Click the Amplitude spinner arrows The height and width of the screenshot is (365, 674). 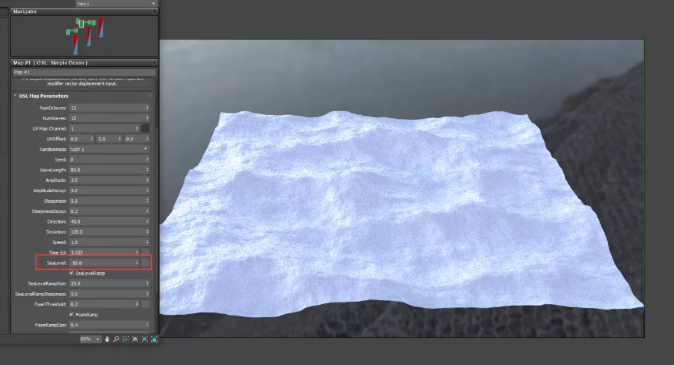147,180
